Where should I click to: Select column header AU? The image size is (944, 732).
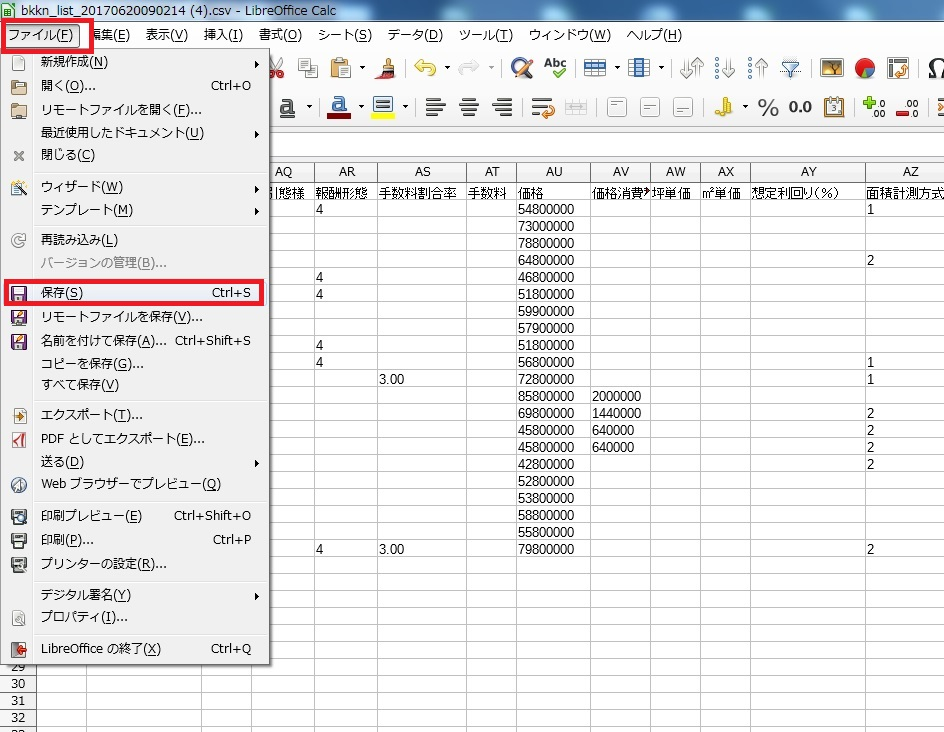(553, 172)
